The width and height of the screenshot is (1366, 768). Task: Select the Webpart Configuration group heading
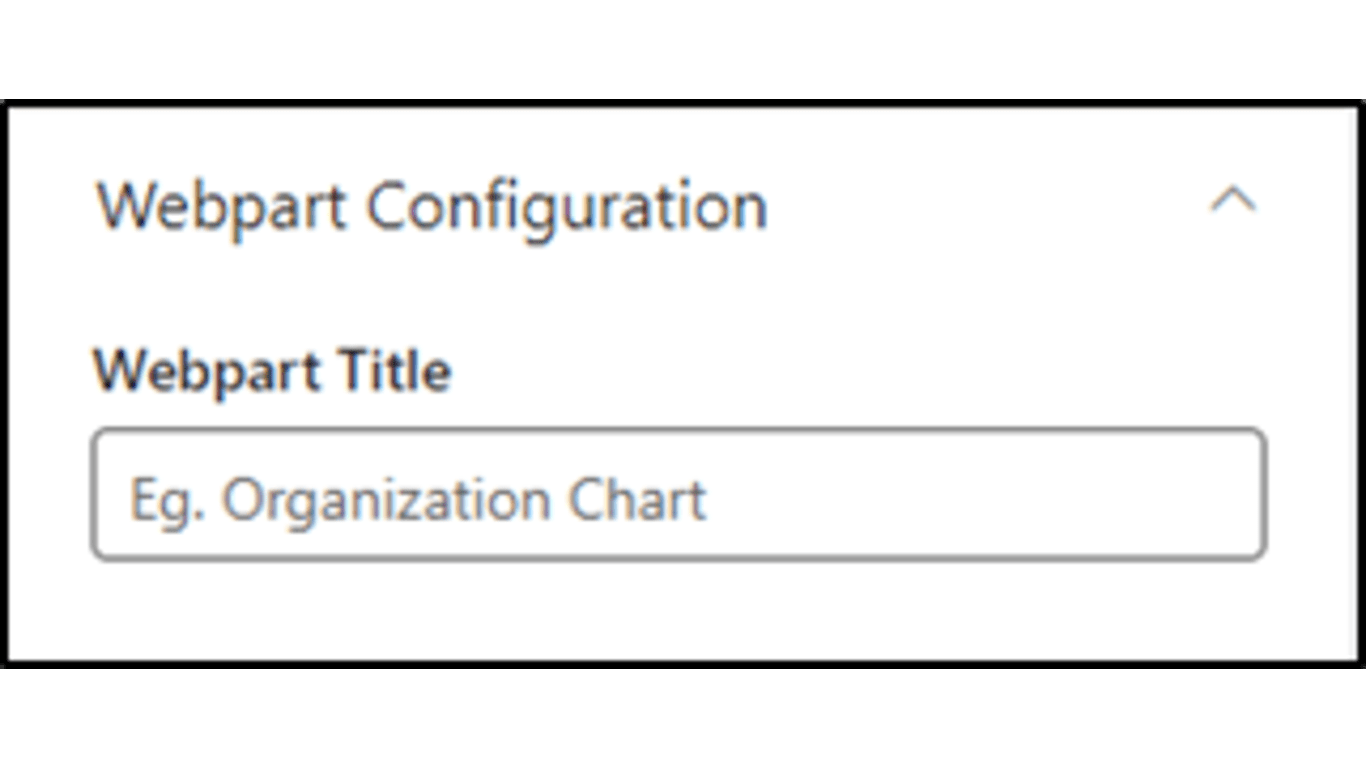pos(432,208)
